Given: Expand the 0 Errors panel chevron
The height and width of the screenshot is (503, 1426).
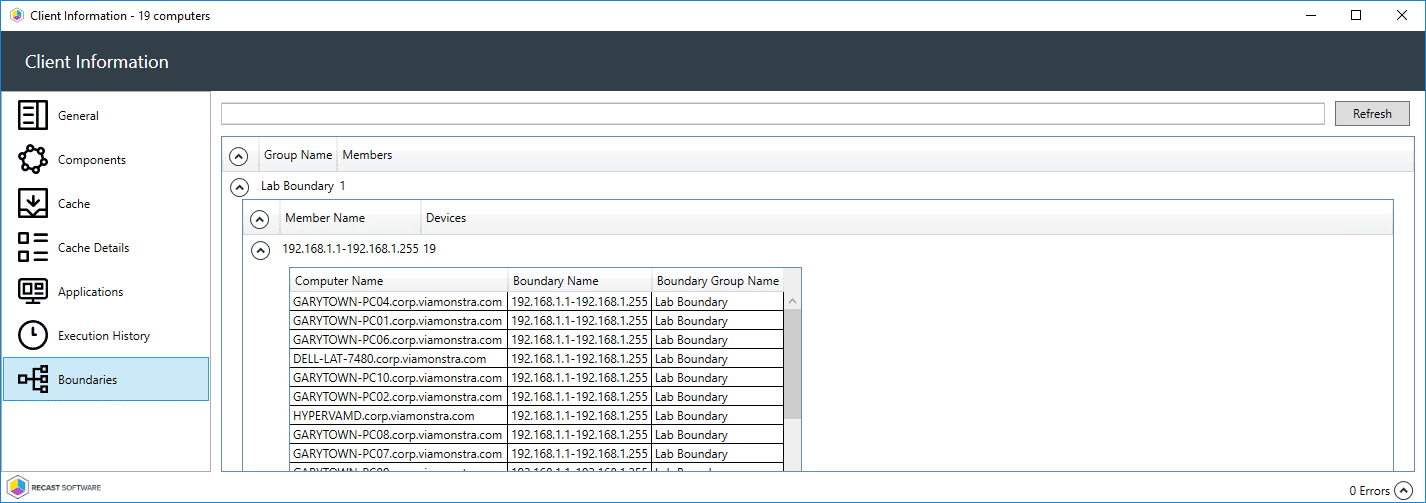Looking at the screenshot, I should click(1405, 490).
